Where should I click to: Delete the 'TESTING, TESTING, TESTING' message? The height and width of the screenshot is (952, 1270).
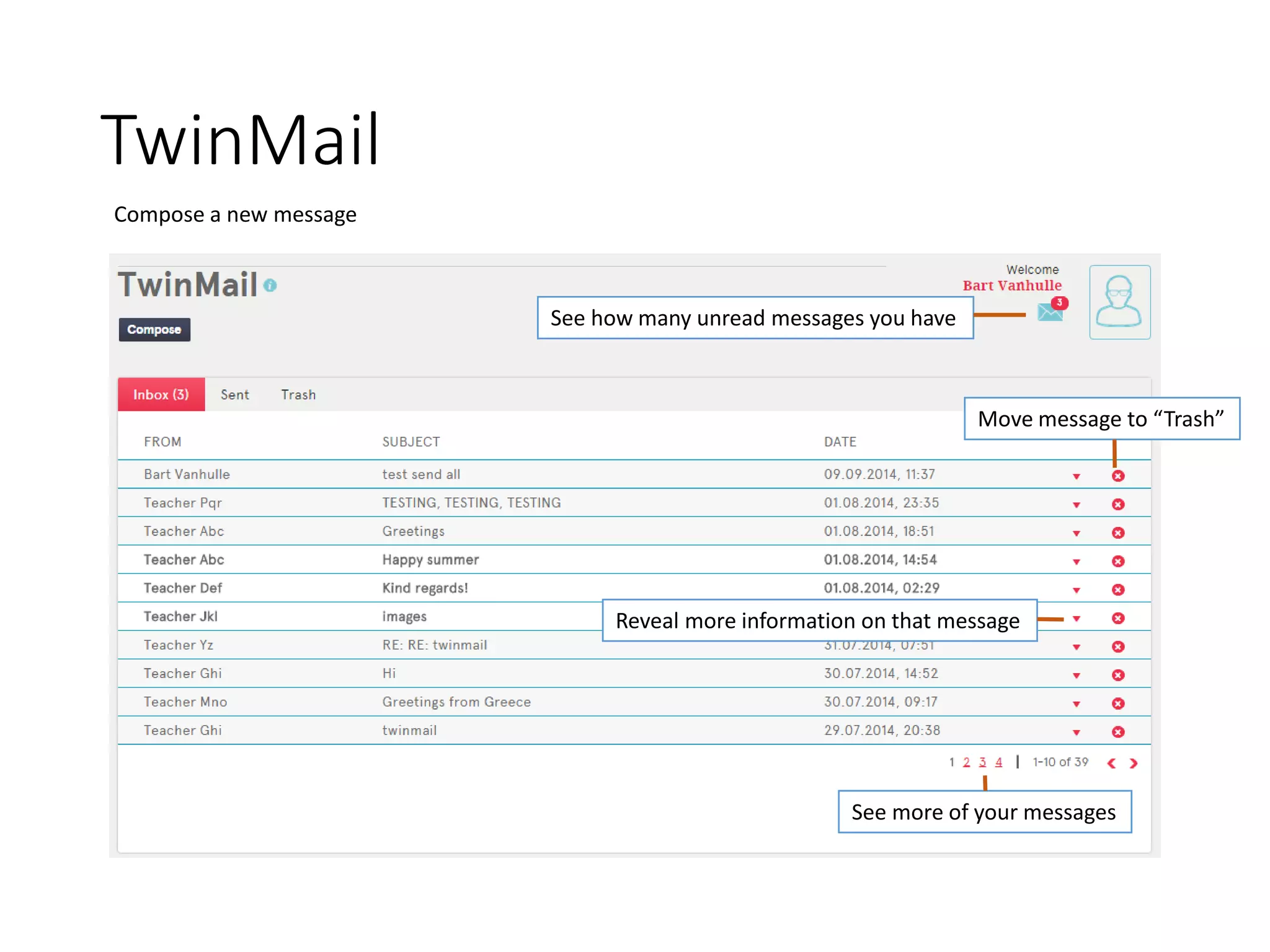click(x=1118, y=505)
